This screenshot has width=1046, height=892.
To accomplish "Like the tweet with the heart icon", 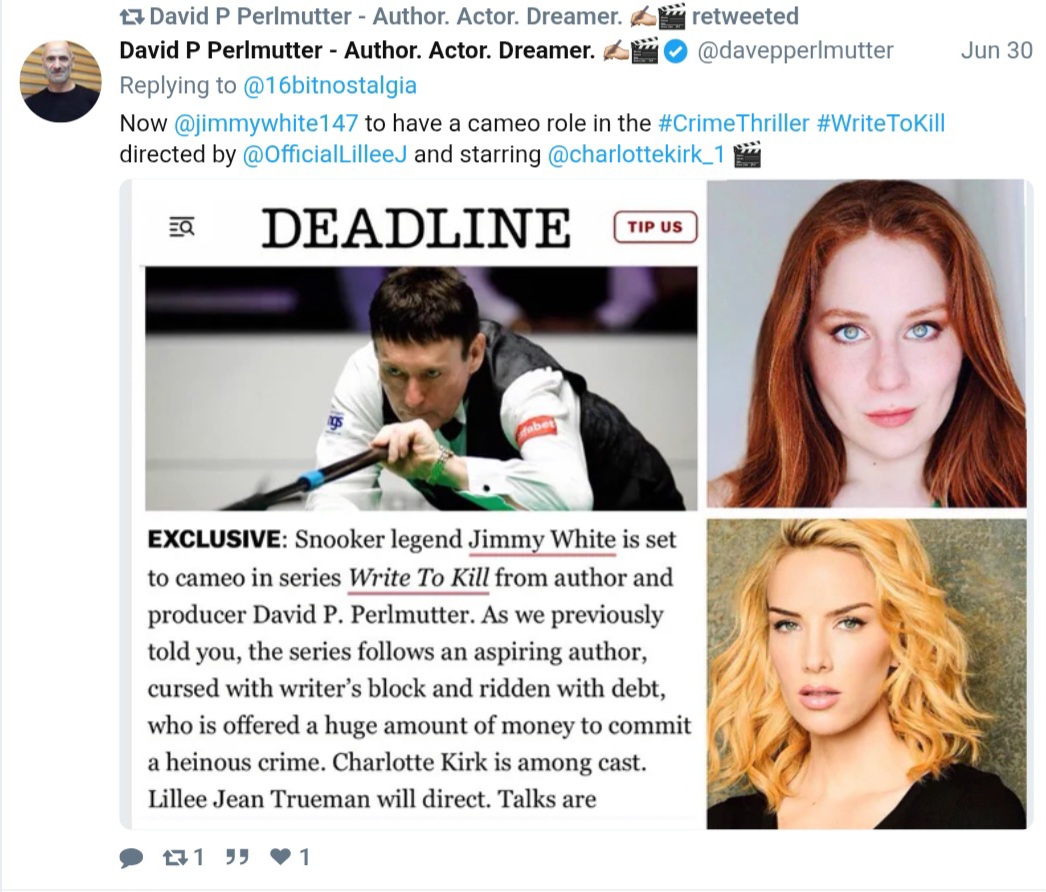I will click(281, 856).
